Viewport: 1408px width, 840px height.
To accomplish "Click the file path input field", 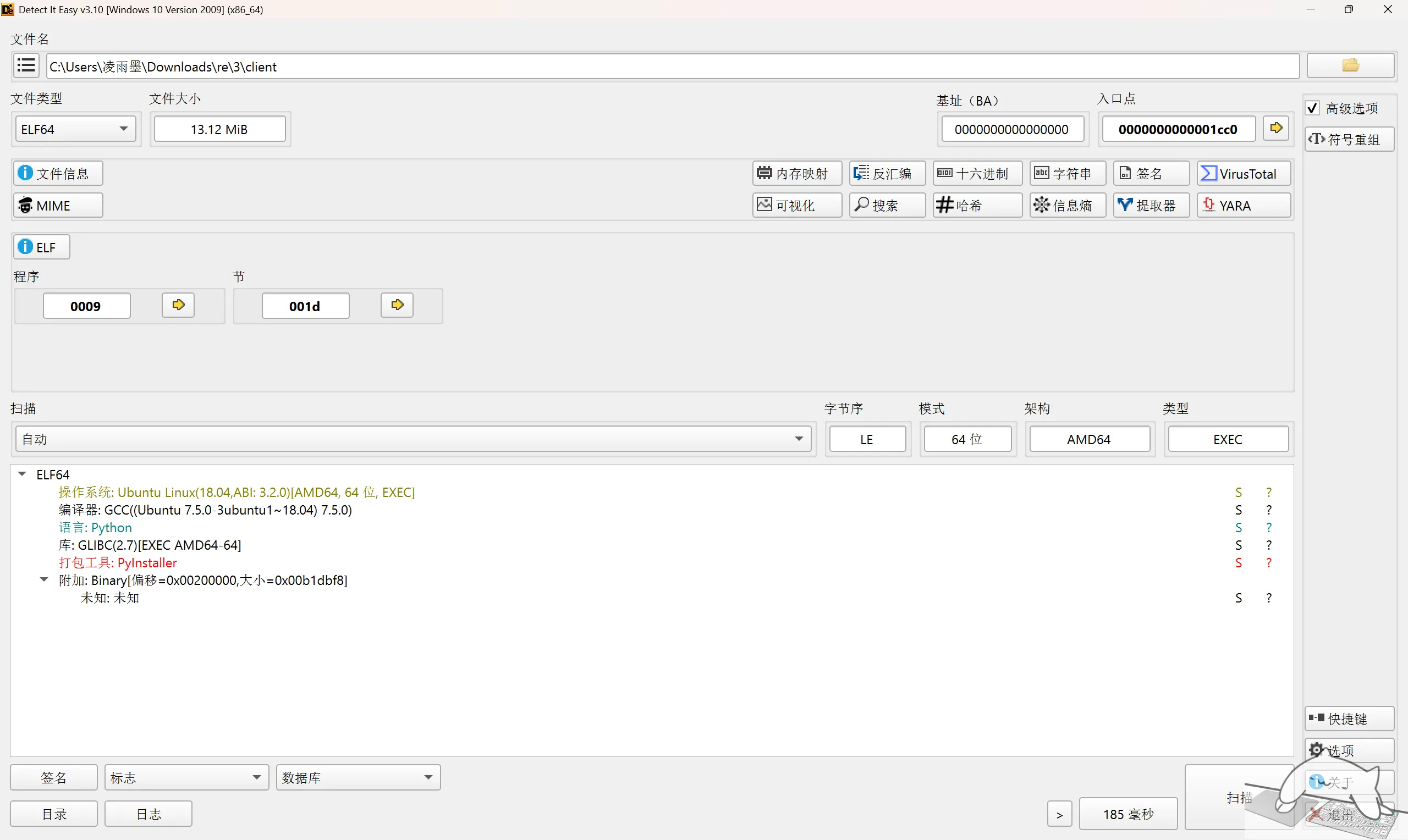I will (673, 66).
